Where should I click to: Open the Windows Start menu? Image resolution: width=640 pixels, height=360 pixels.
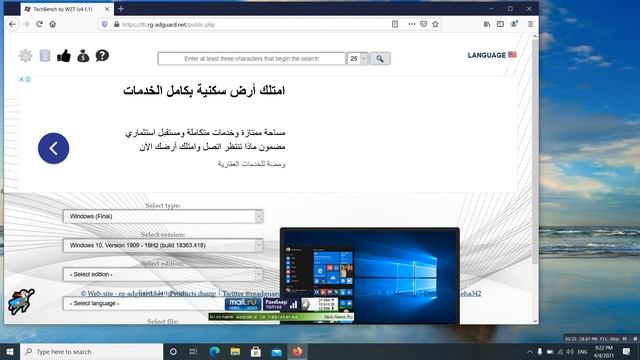pyautogui.click(x=10, y=351)
